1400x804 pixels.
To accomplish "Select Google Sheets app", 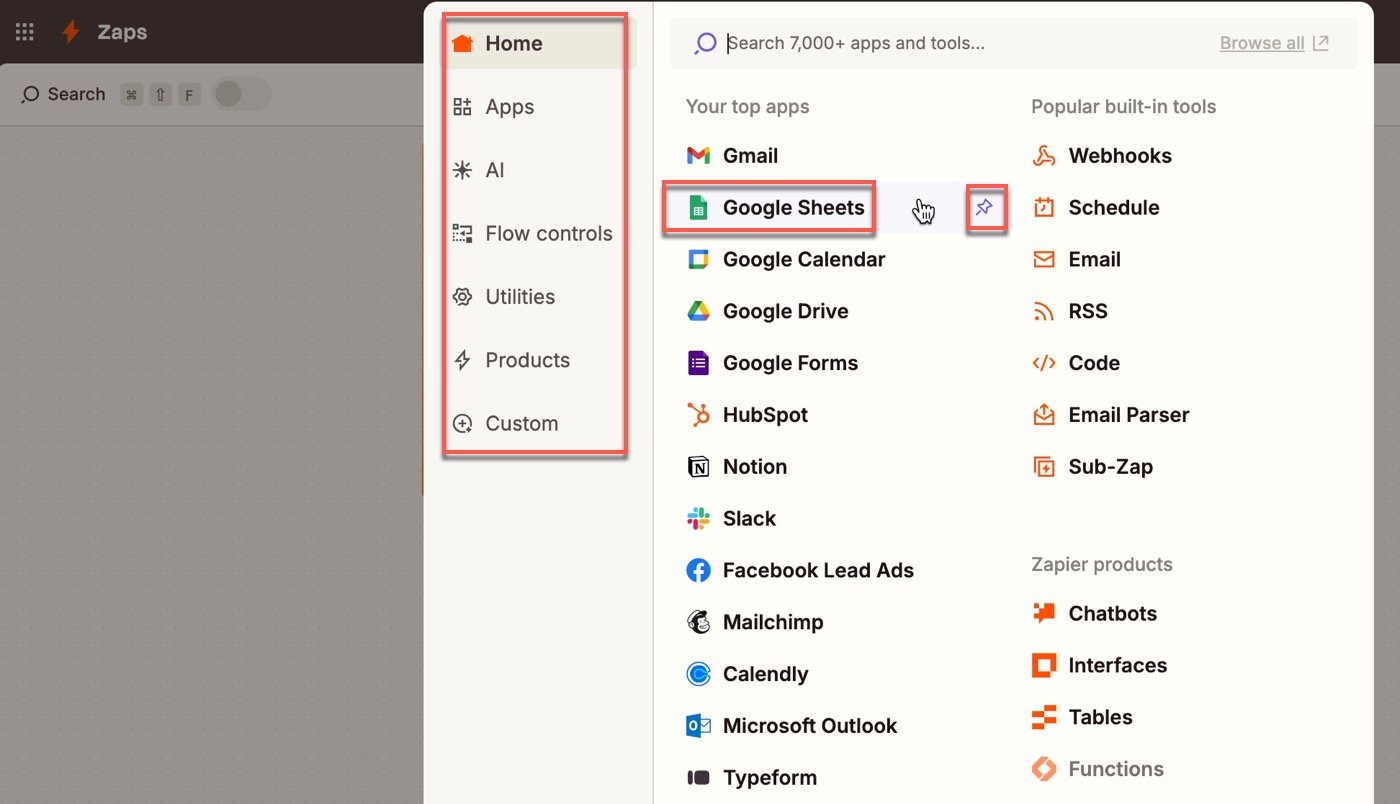I will (x=775, y=207).
